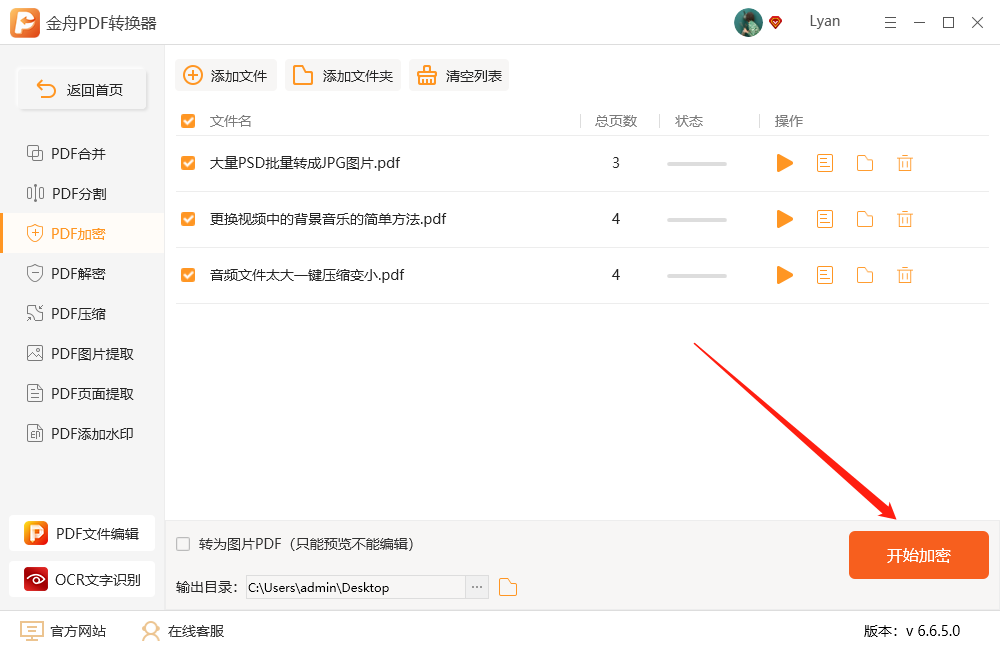Screen dimensions: 1000x650
Task: Open the PDF图片提取 sidebar item
Action: [x=82, y=353]
